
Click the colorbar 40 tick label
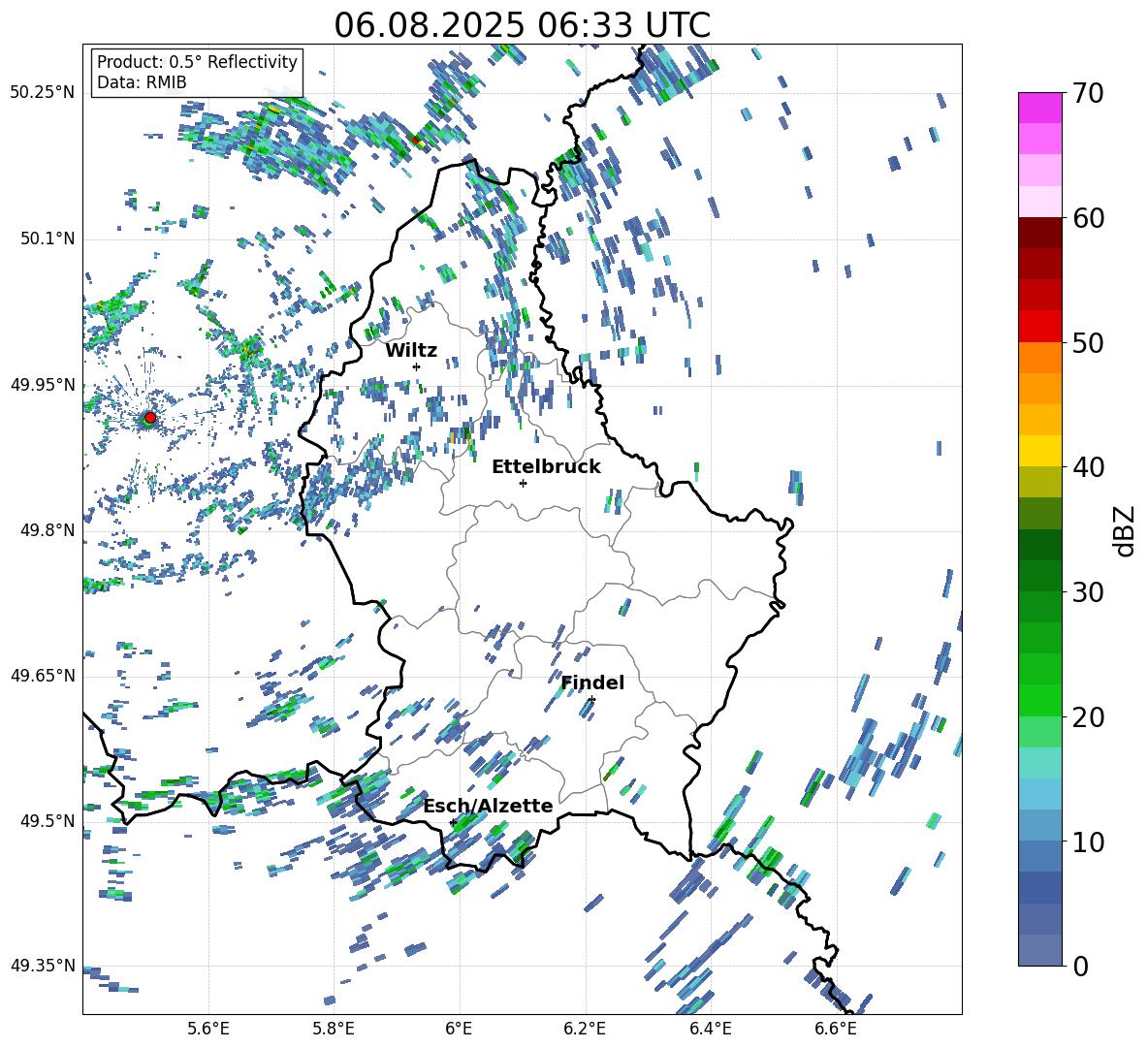[x=1088, y=467]
